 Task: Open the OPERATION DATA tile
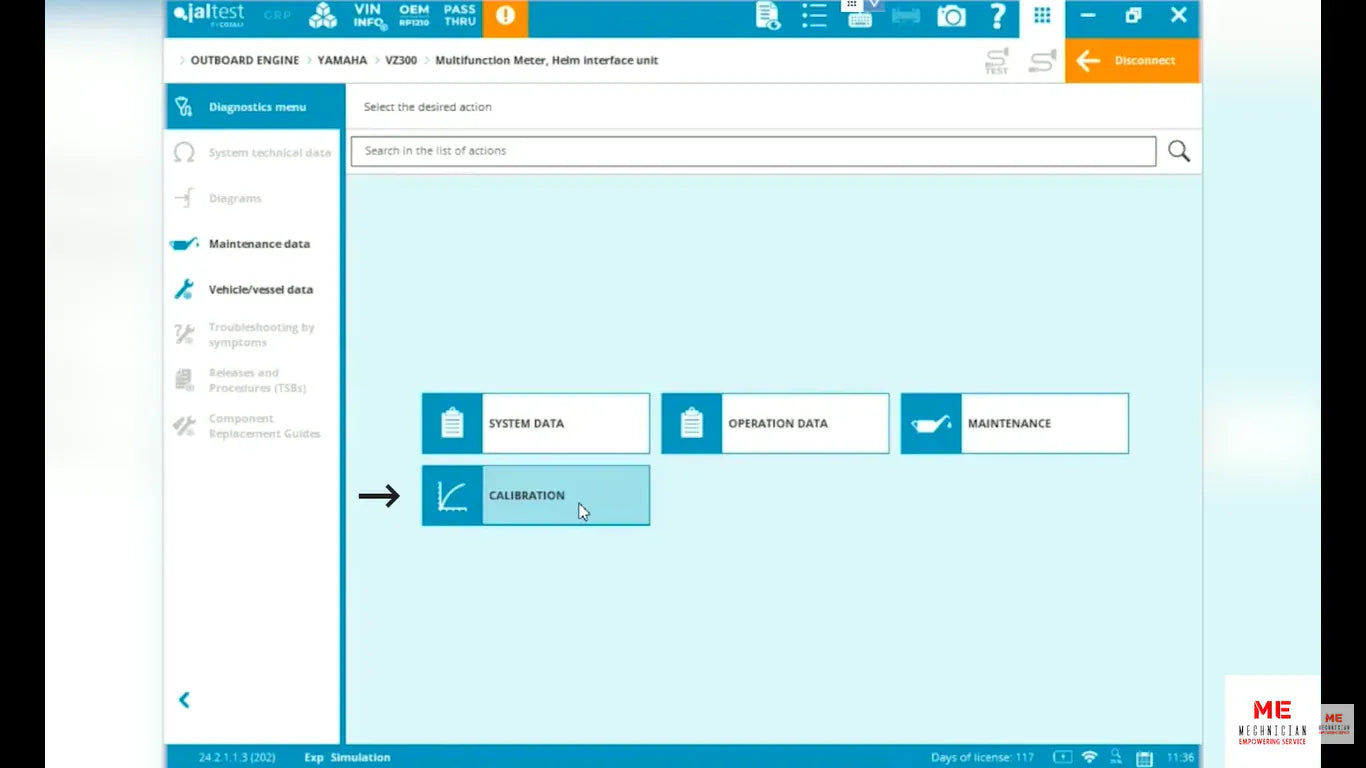pyautogui.click(x=775, y=423)
